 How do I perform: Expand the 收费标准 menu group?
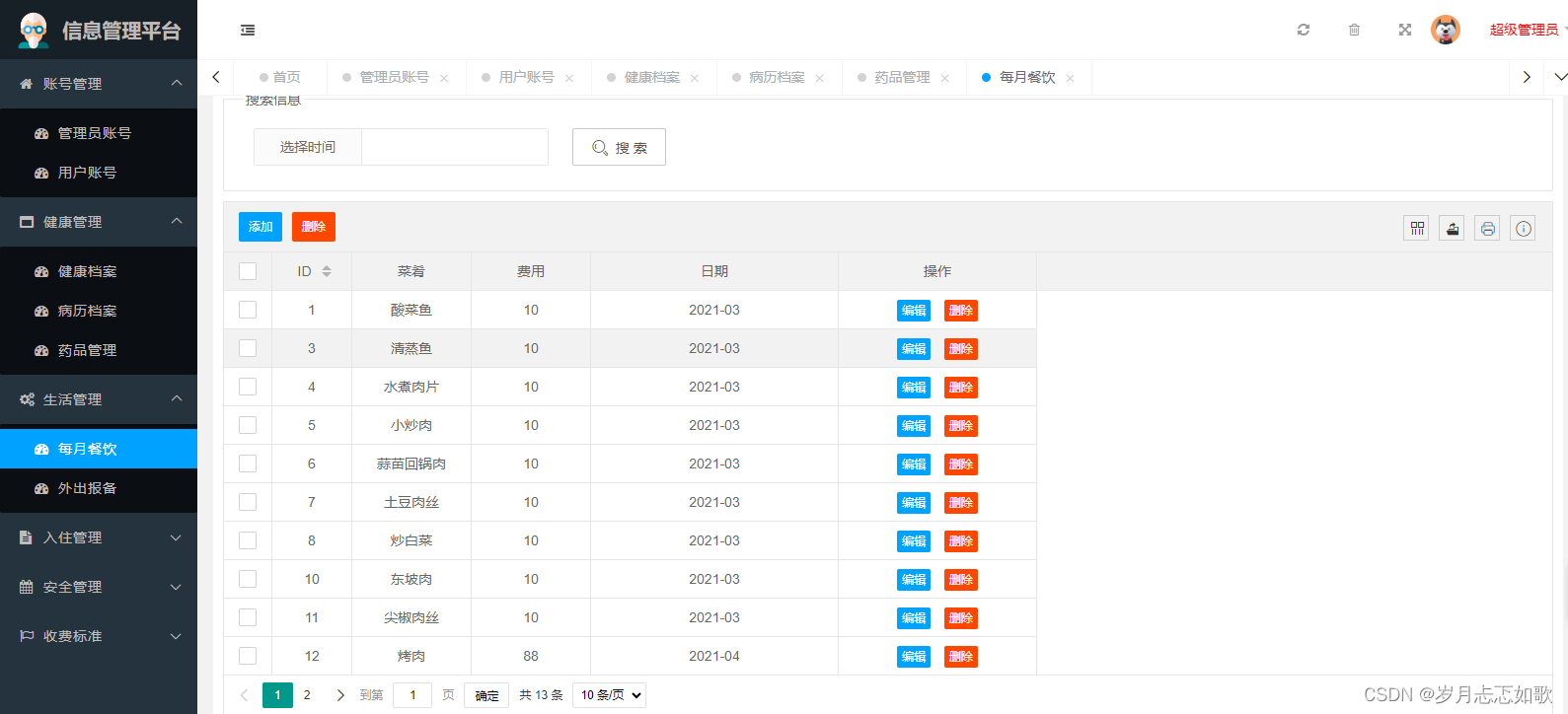99,636
